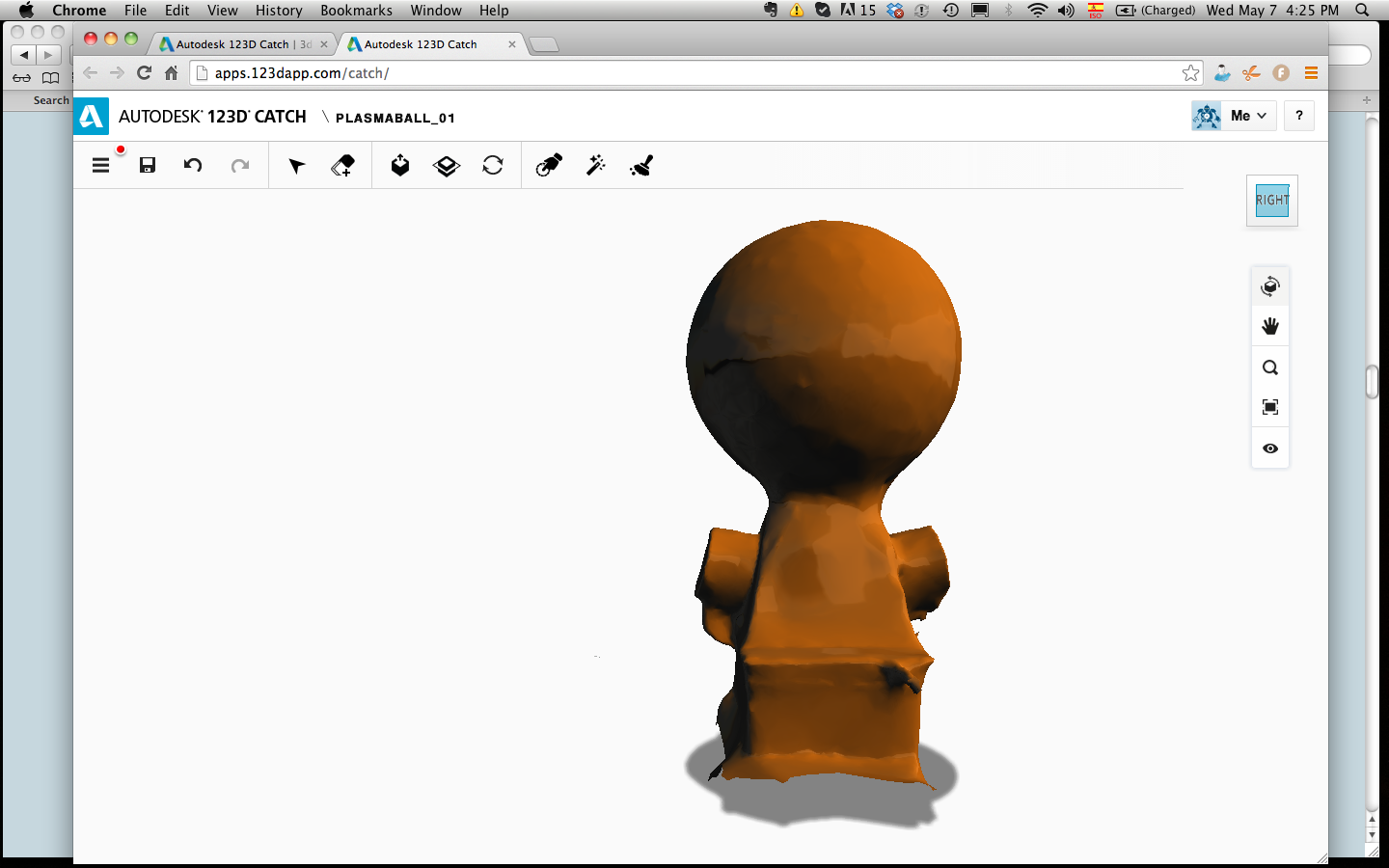Click the Save floppy disk icon
The height and width of the screenshot is (868, 1389).
tap(148, 165)
